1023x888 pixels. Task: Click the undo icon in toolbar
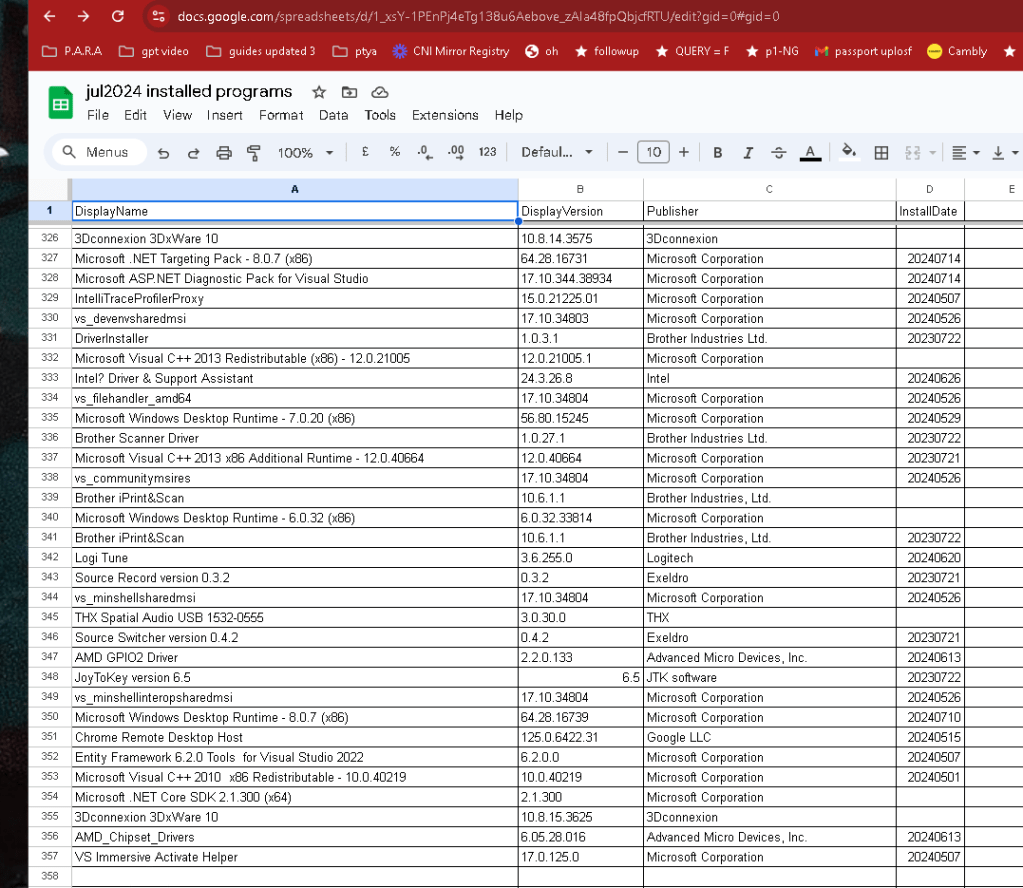(163, 153)
